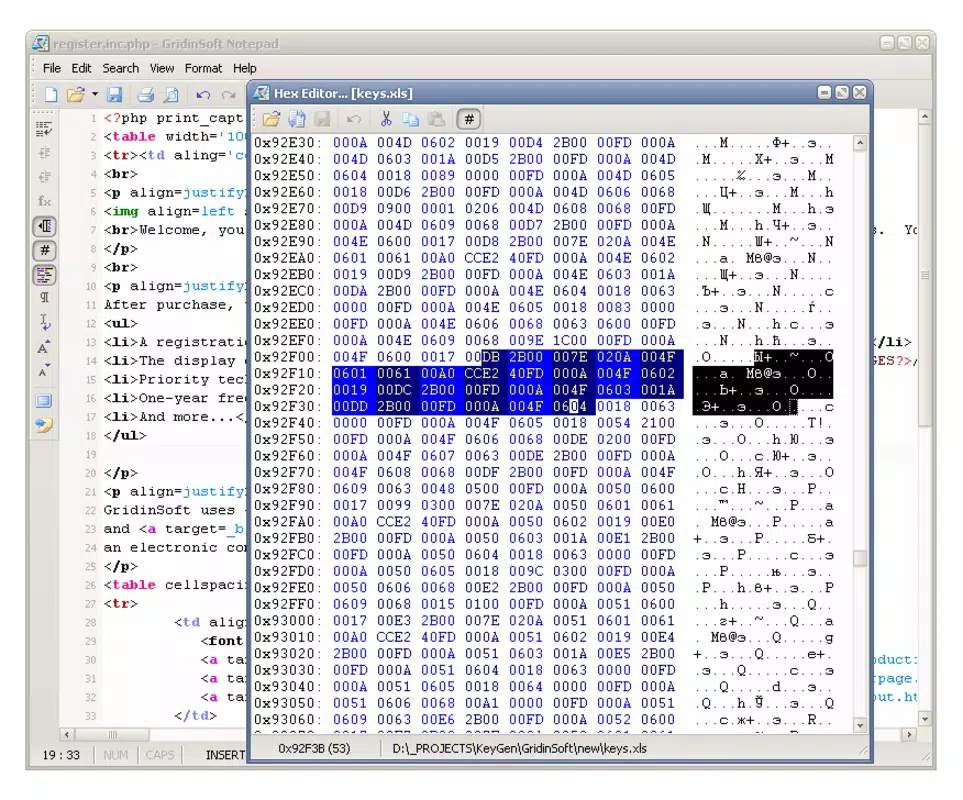Click the NUM indicator in status bar
The image size is (963, 800).
[115, 755]
